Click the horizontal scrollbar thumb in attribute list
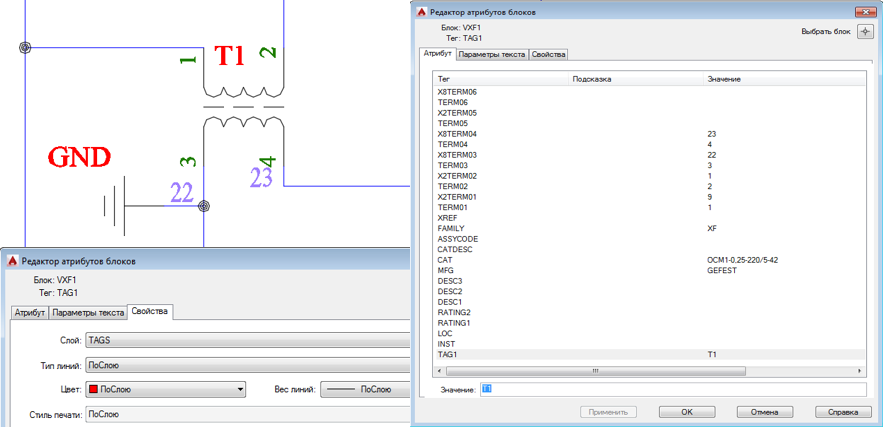This screenshot has width=884, height=427. pos(596,371)
